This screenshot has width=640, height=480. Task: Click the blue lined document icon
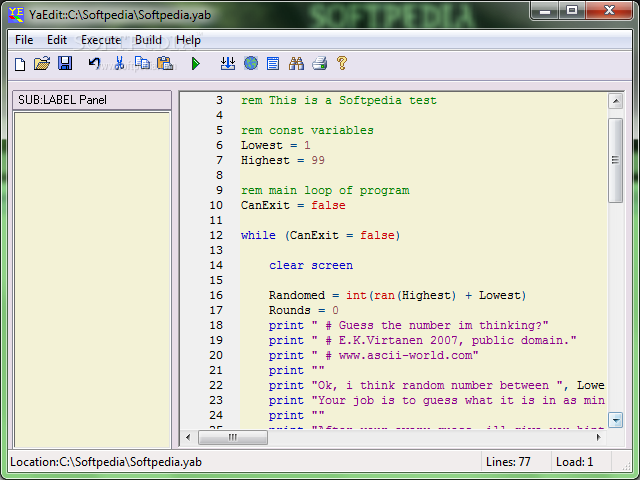[x=273, y=64]
